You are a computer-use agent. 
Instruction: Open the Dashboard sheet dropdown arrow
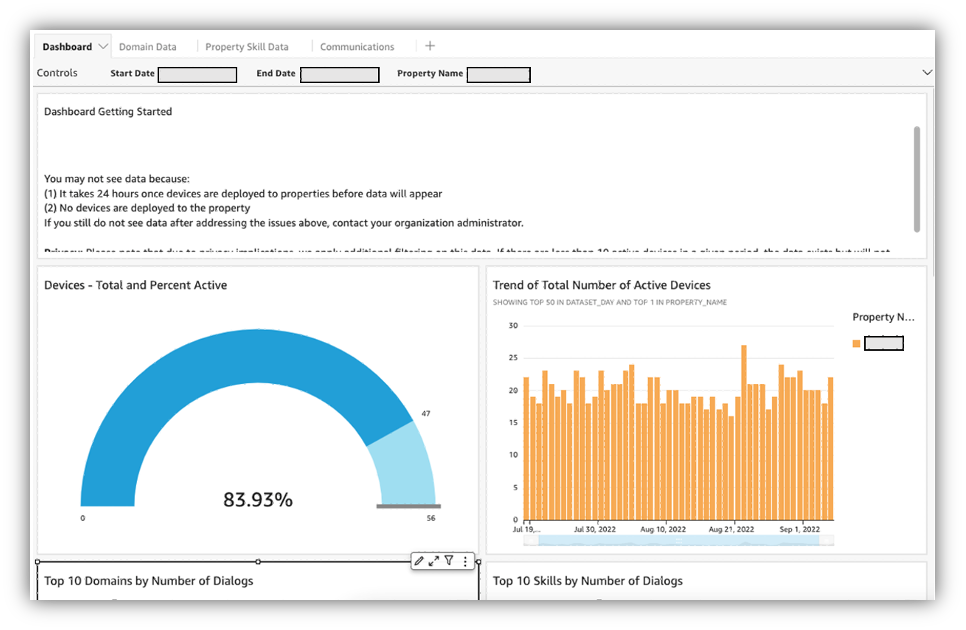click(104, 45)
